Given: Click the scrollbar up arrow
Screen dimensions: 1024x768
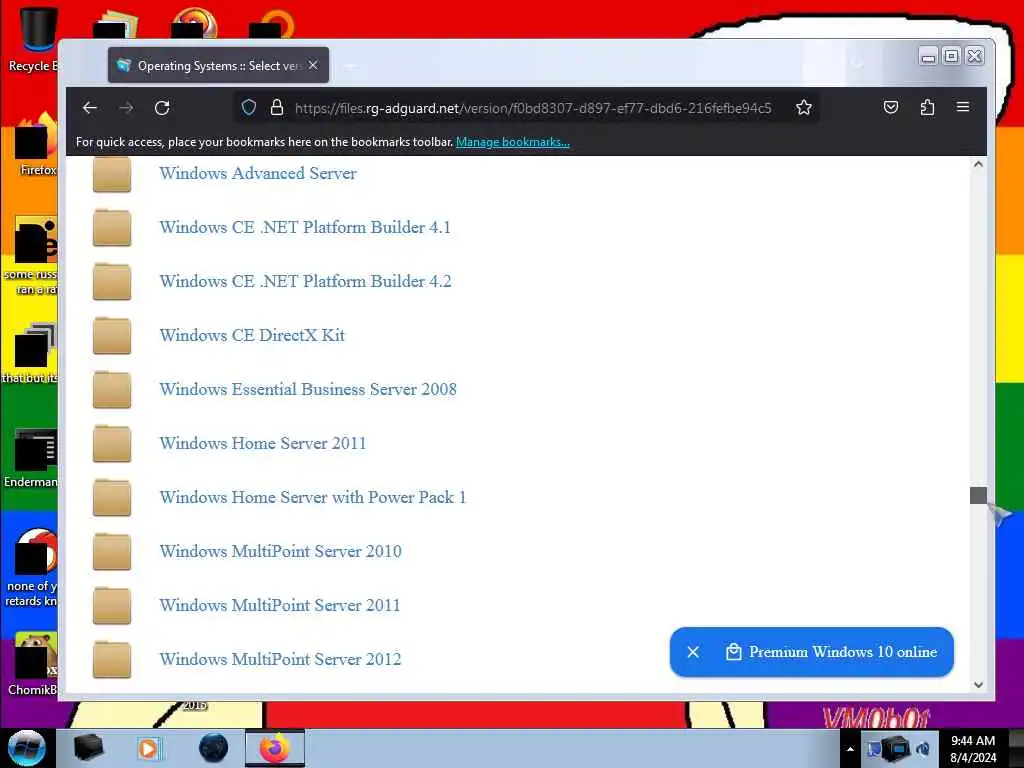Looking at the screenshot, I should click(x=978, y=165).
